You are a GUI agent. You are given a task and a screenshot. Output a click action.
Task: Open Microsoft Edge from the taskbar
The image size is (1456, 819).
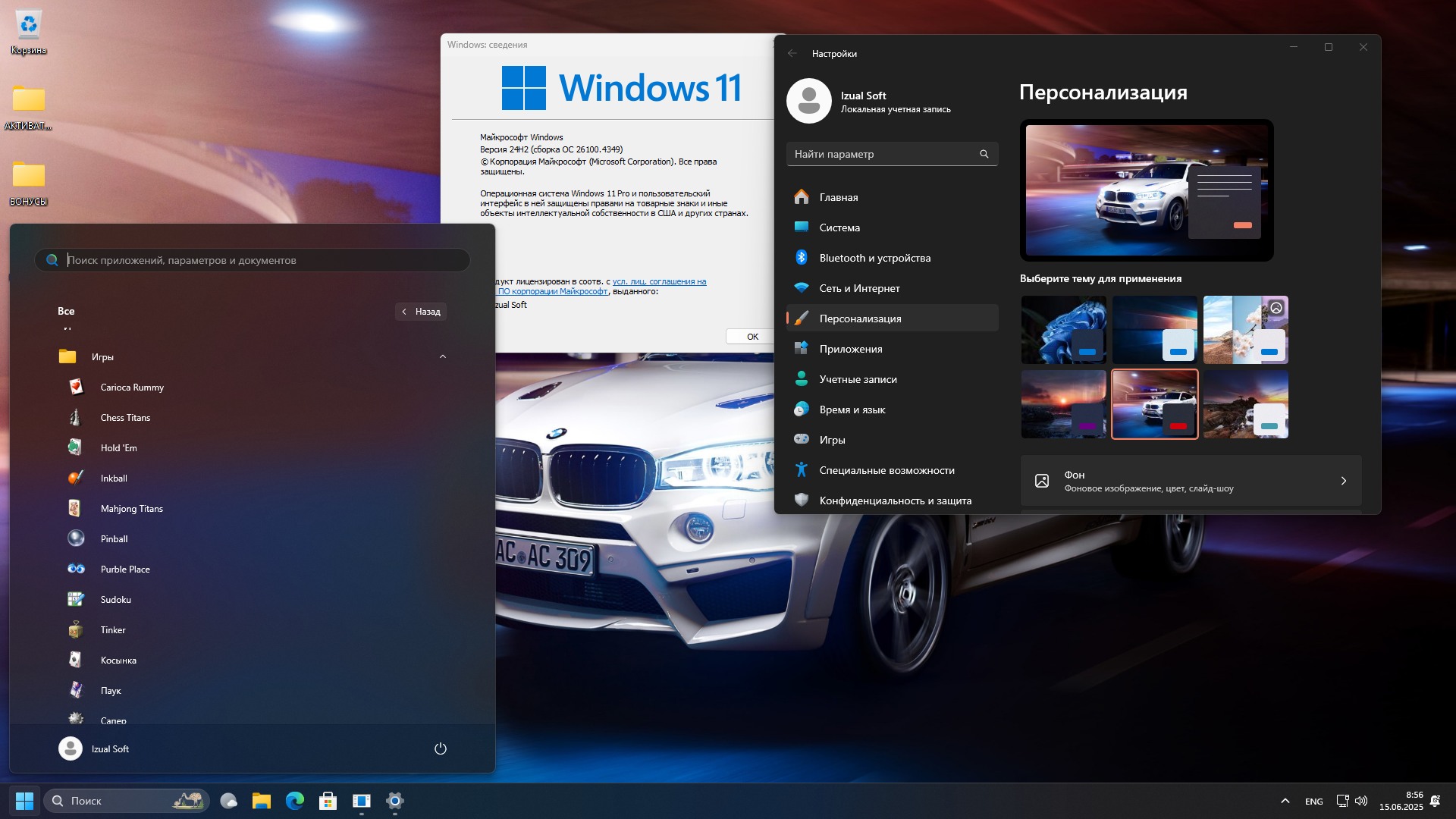click(x=295, y=801)
